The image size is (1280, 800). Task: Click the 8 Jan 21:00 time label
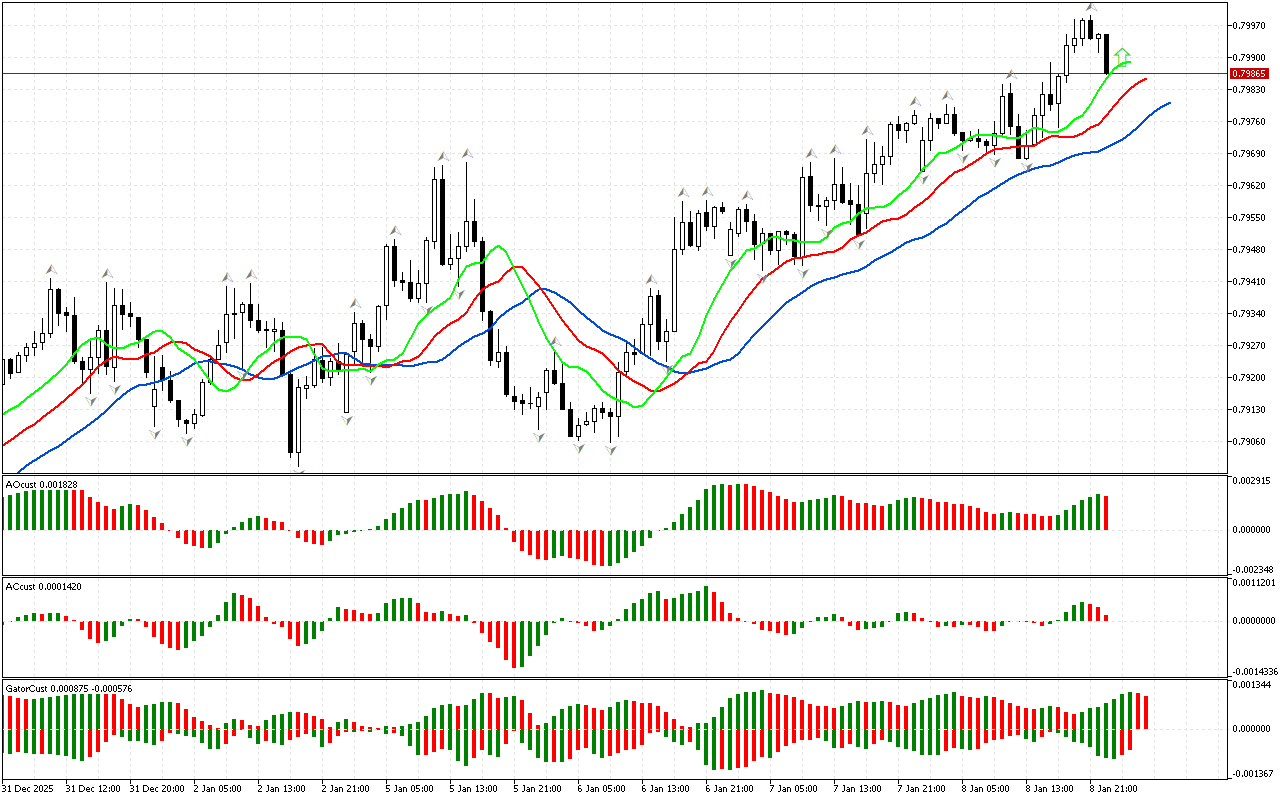(x=1113, y=788)
